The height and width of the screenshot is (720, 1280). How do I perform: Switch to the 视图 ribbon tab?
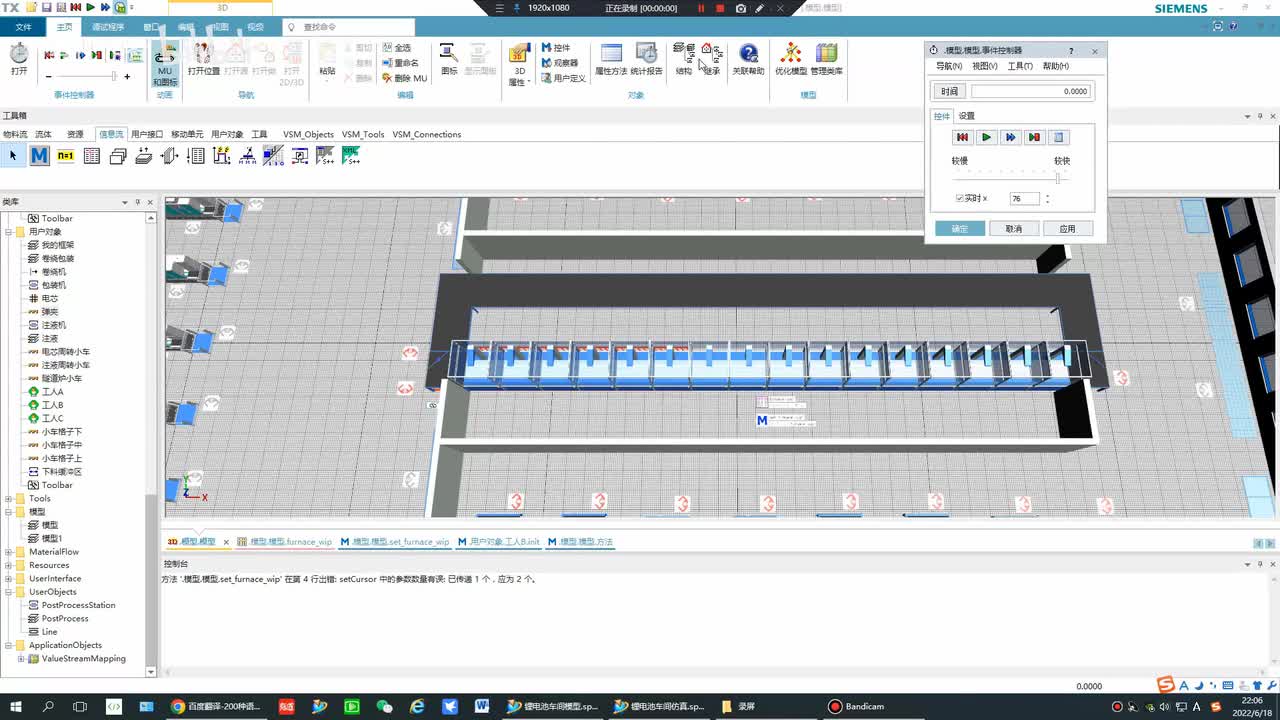click(x=221, y=27)
